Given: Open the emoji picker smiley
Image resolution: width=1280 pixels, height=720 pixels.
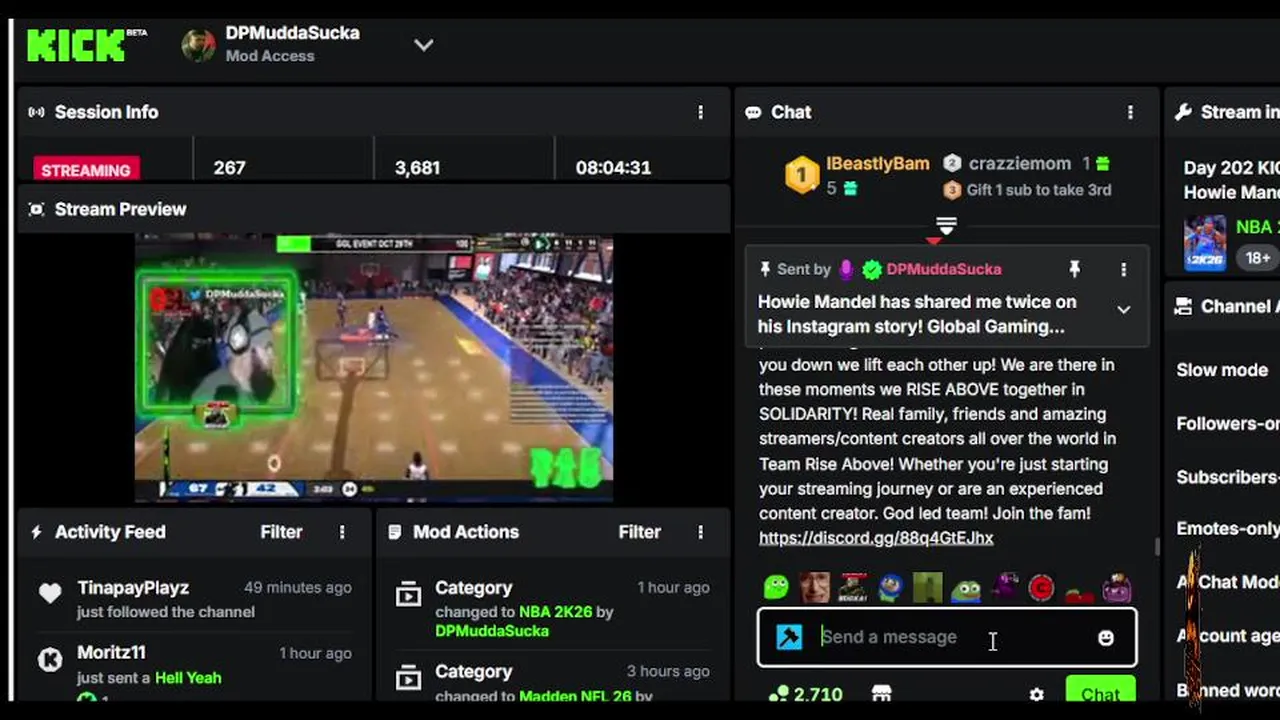Looking at the screenshot, I should coord(1105,637).
